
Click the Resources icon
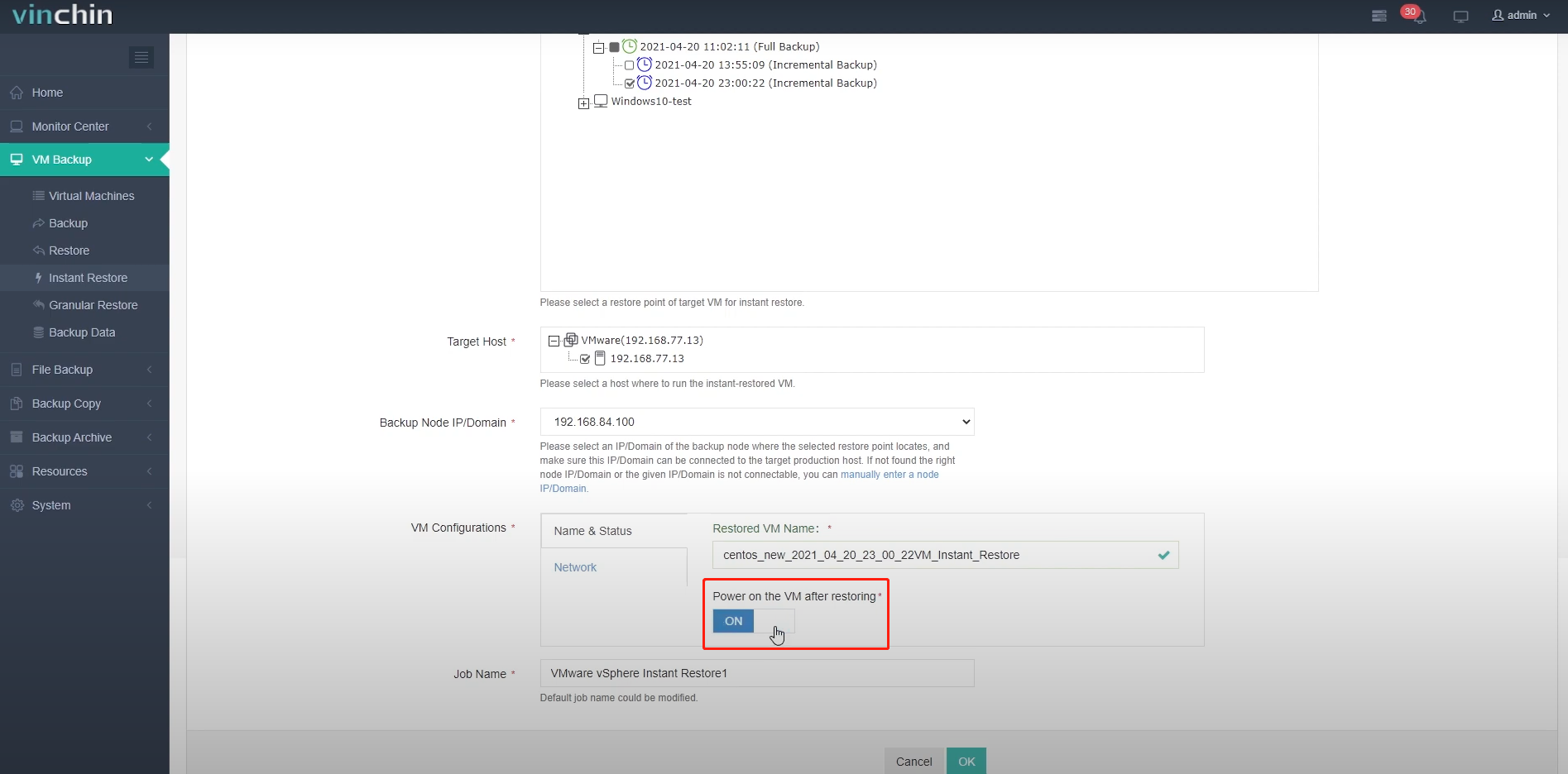click(x=17, y=471)
